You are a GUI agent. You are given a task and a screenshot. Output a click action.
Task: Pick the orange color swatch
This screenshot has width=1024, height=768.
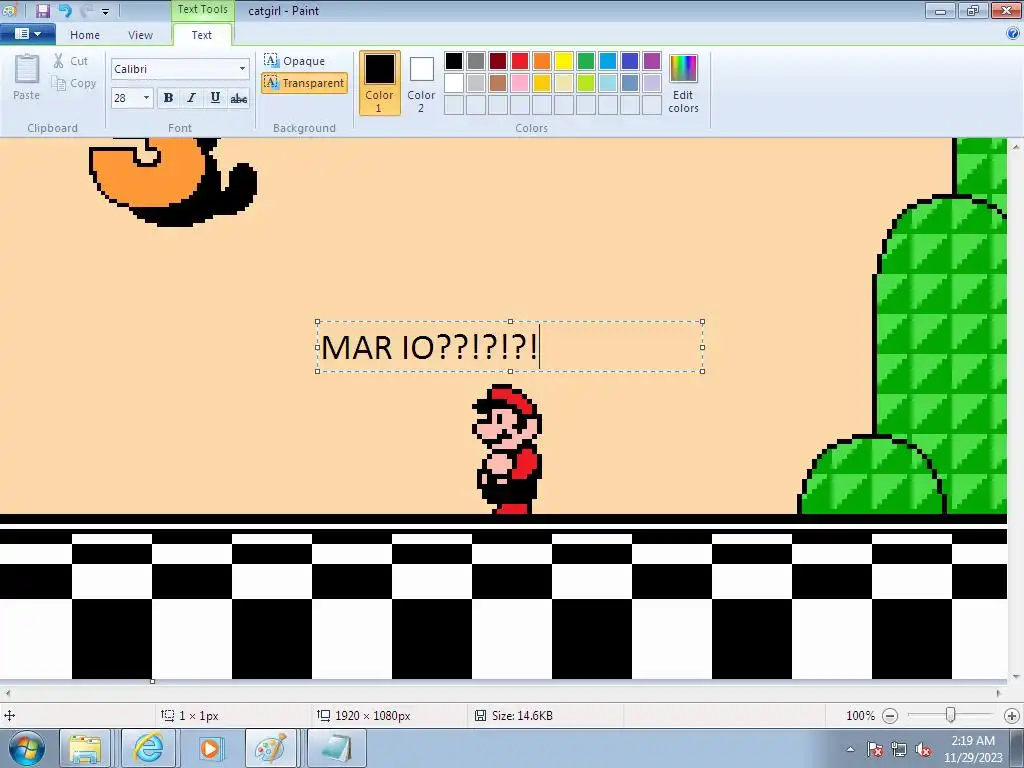point(542,61)
